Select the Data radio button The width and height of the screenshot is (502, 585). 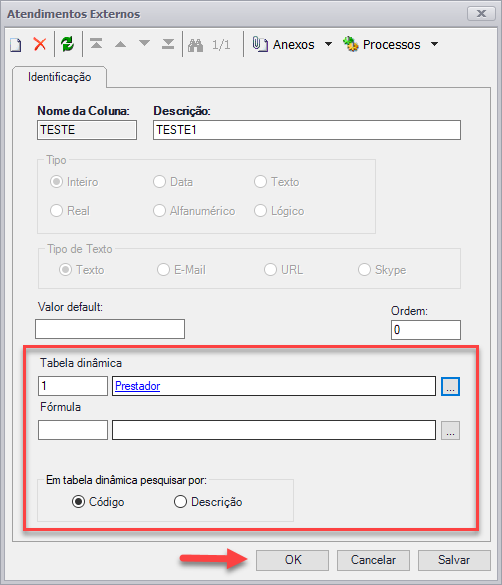click(x=159, y=182)
